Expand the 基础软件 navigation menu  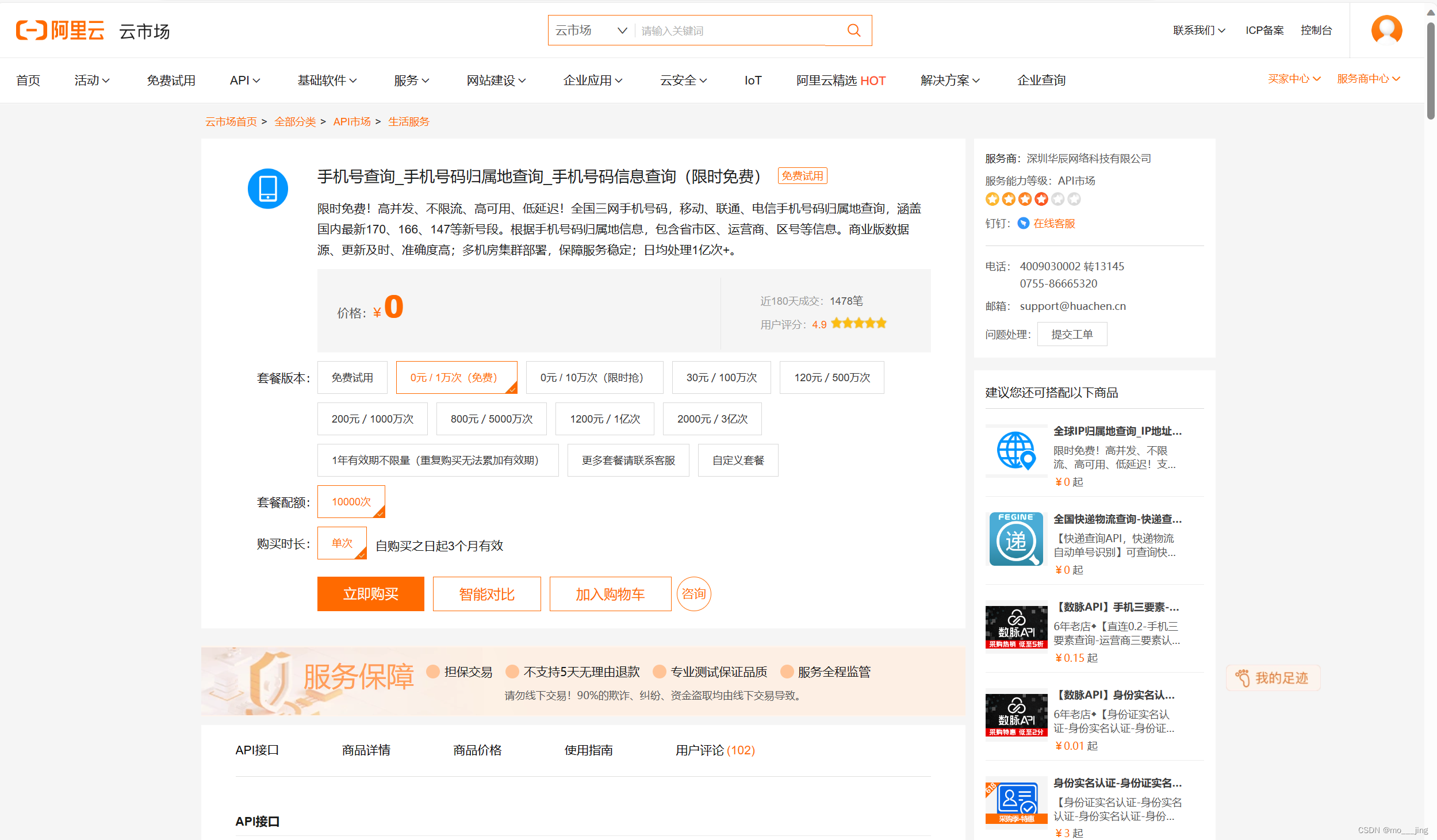(x=327, y=80)
